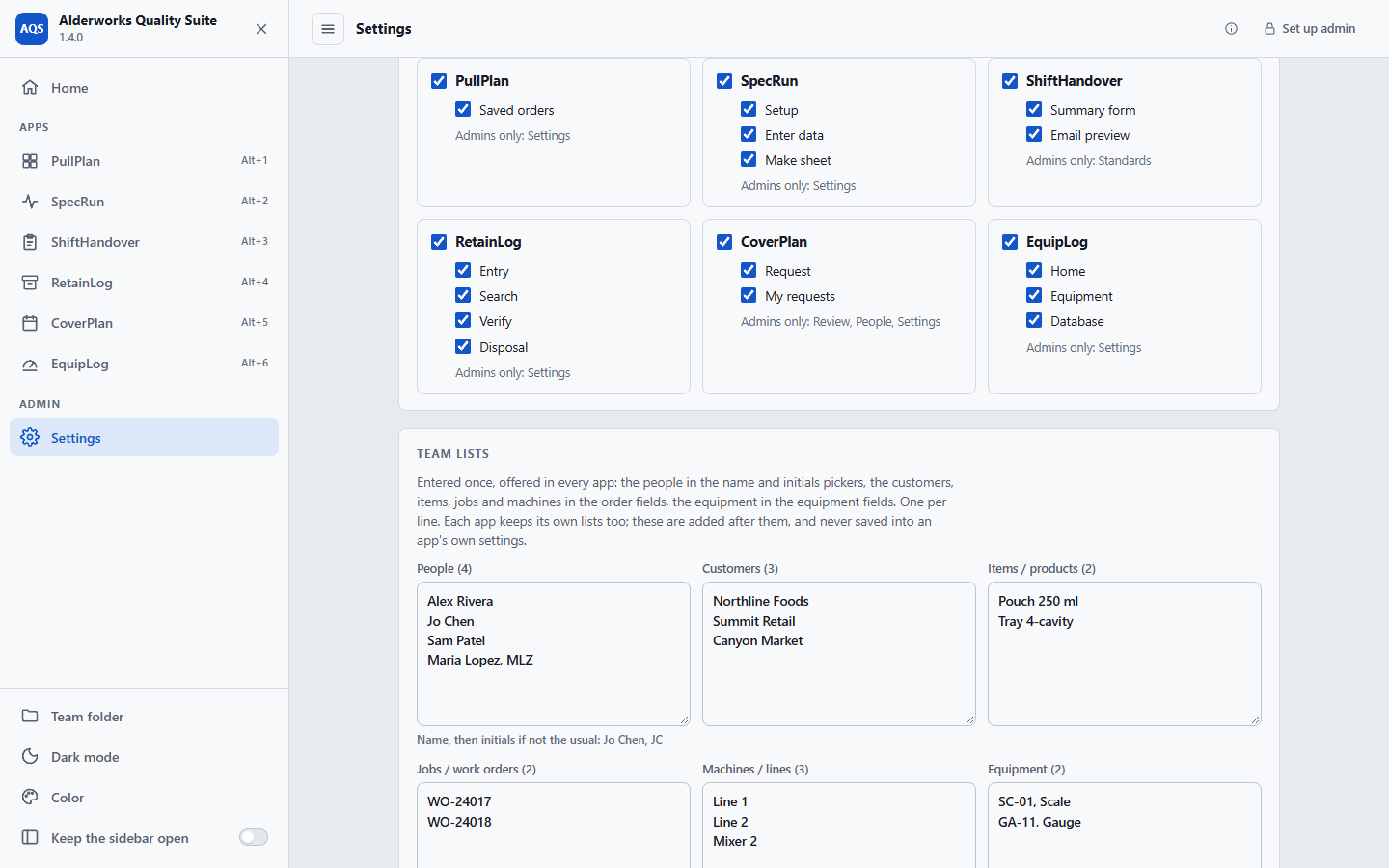1389x868 pixels.
Task: Toggle Keep the sidebar open switch
Action: pyautogui.click(x=254, y=837)
